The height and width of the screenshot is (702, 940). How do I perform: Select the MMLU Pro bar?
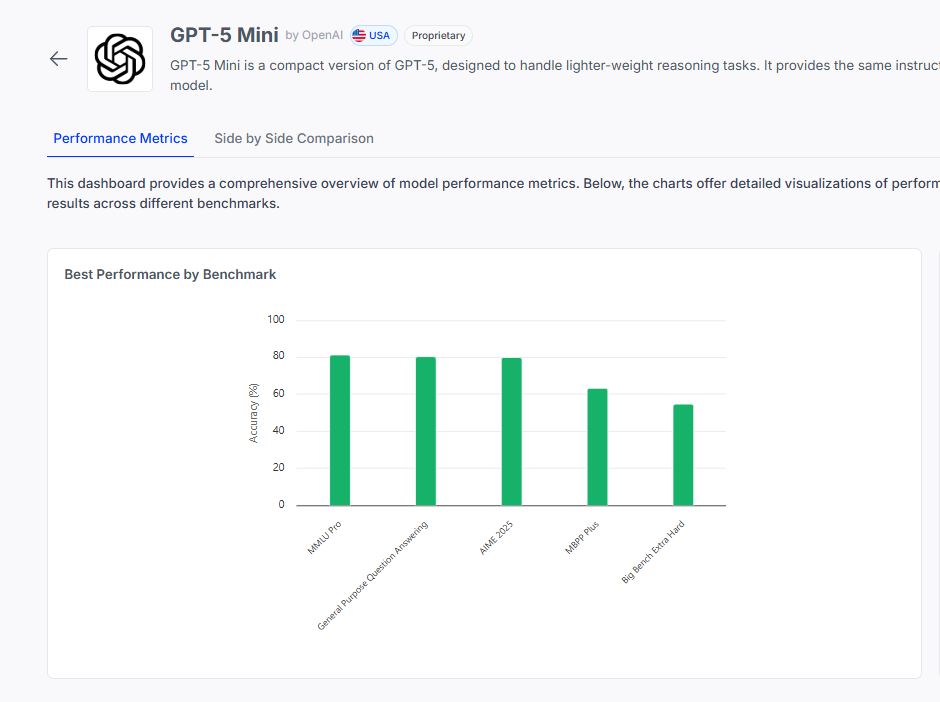pyautogui.click(x=340, y=430)
